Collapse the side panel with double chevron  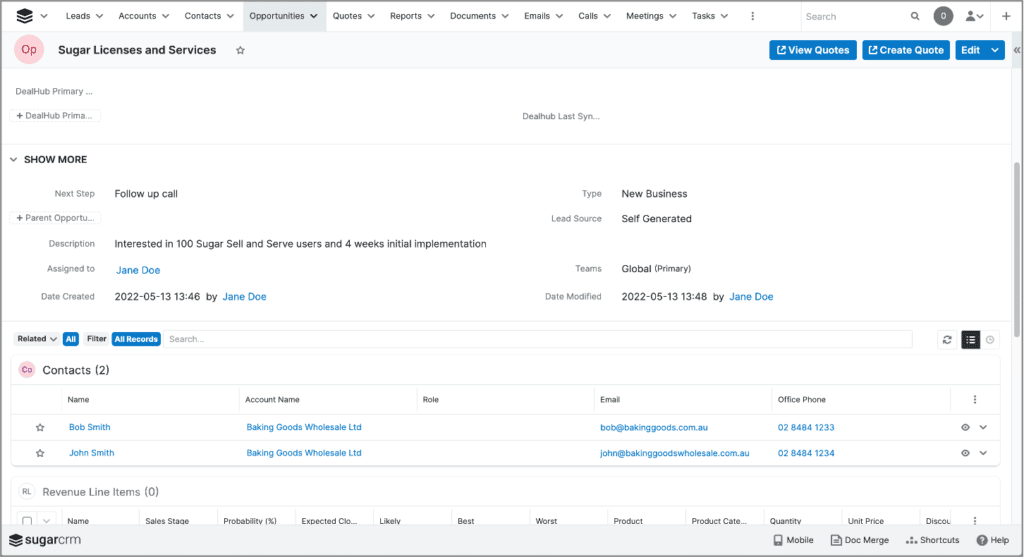pos(1017,50)
